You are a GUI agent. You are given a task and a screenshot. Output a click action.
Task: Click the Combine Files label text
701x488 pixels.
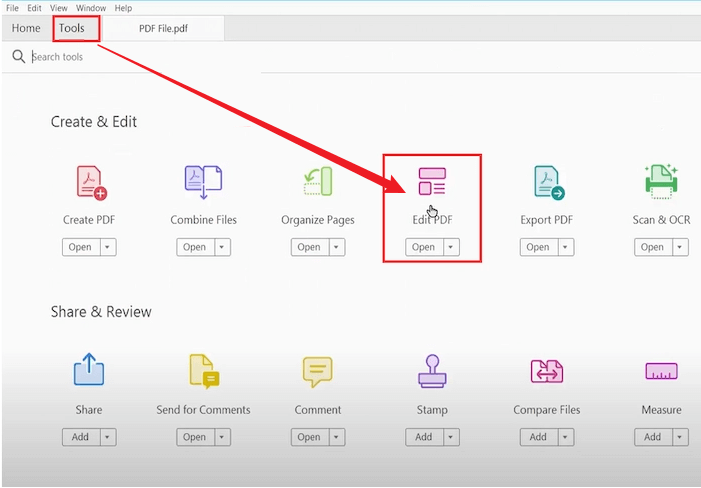click(x=203, y=220)
